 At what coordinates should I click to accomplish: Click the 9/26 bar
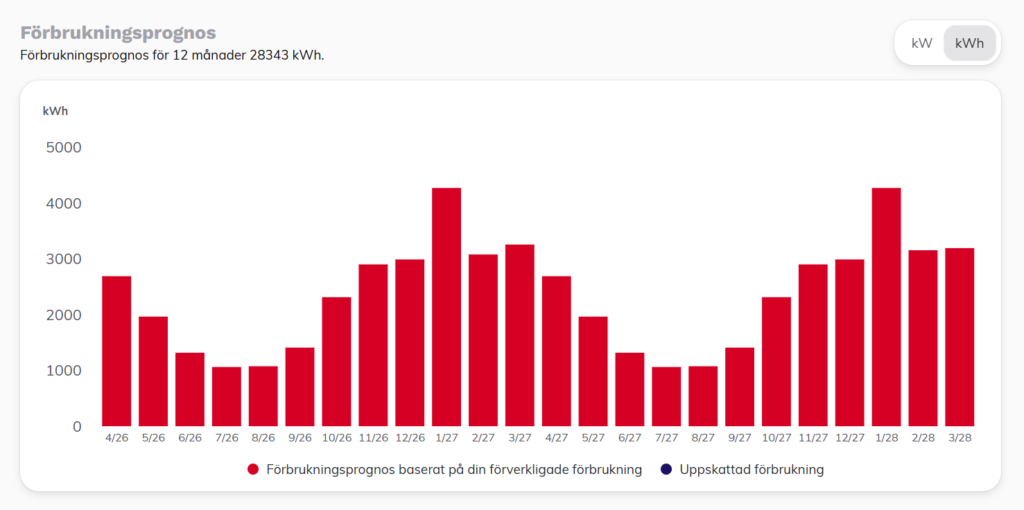300,387
